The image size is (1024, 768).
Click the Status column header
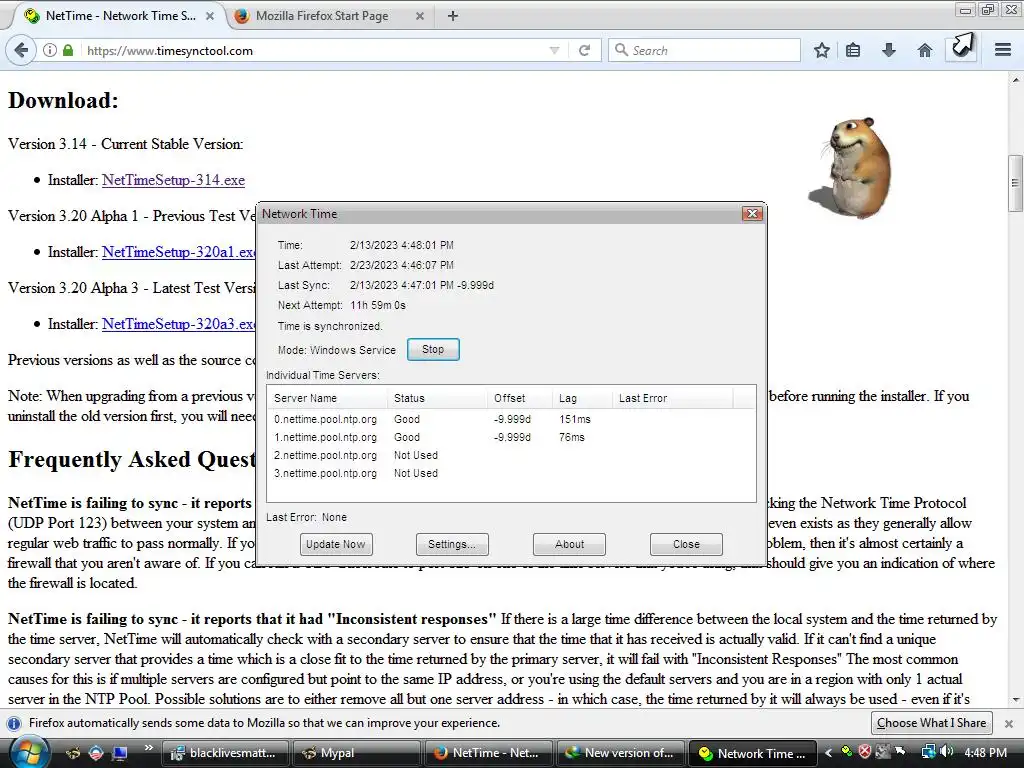pos(437,398)
